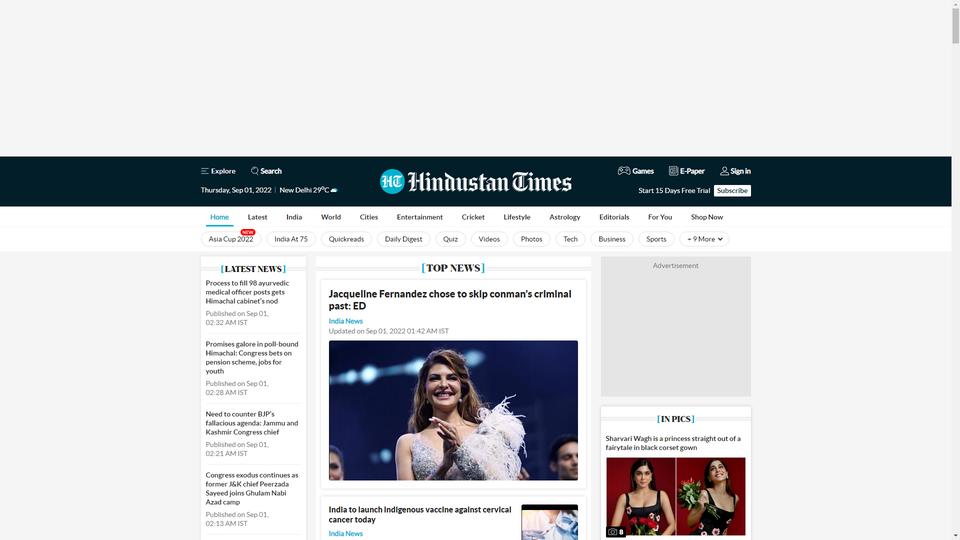Viewport: 960px width, 540px height.
Task: Open the Explore hamburger menu icon
Action: click(x=204, y=171)
